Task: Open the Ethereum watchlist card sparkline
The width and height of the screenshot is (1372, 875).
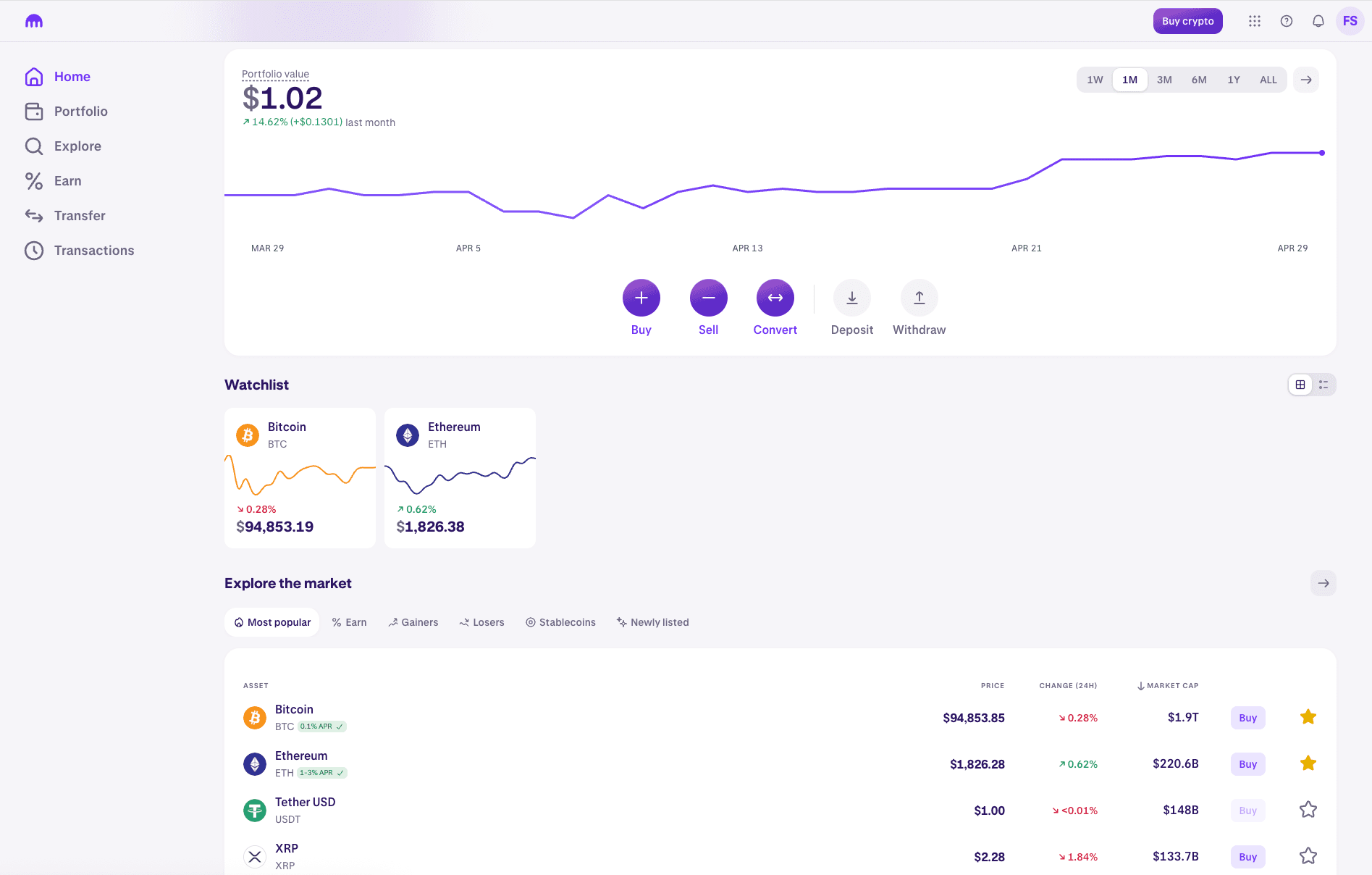Action: pos(460,474)
